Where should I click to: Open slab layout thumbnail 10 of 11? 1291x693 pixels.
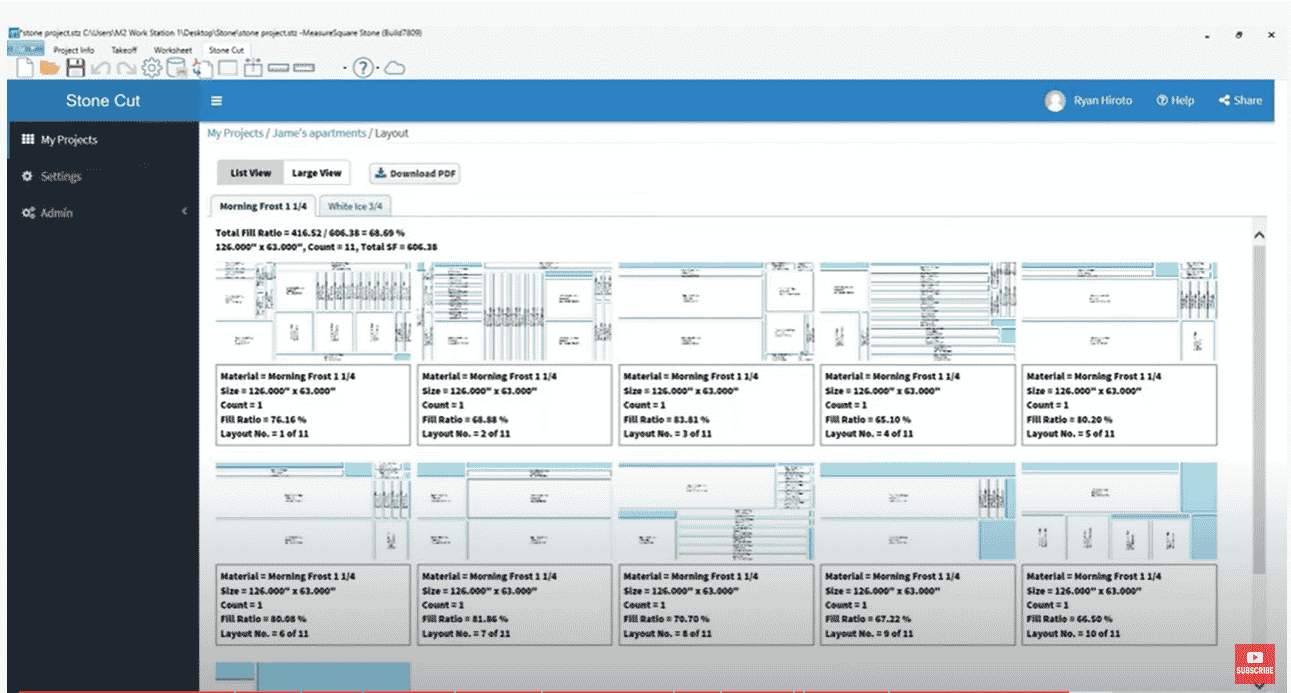pyautogui.click(x=1119, y=511)
